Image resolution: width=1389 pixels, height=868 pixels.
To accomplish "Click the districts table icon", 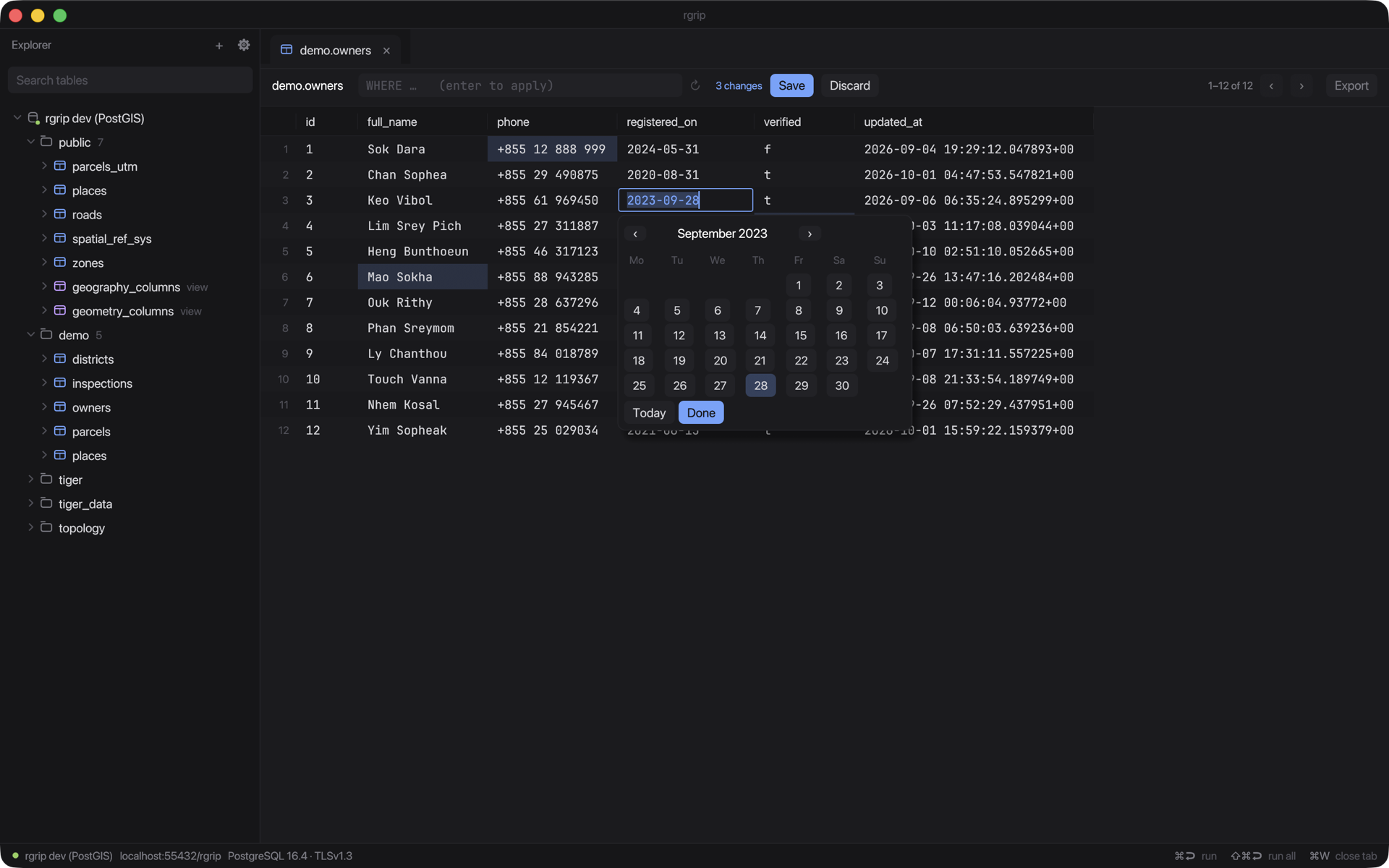I will [x=60, y=359].
